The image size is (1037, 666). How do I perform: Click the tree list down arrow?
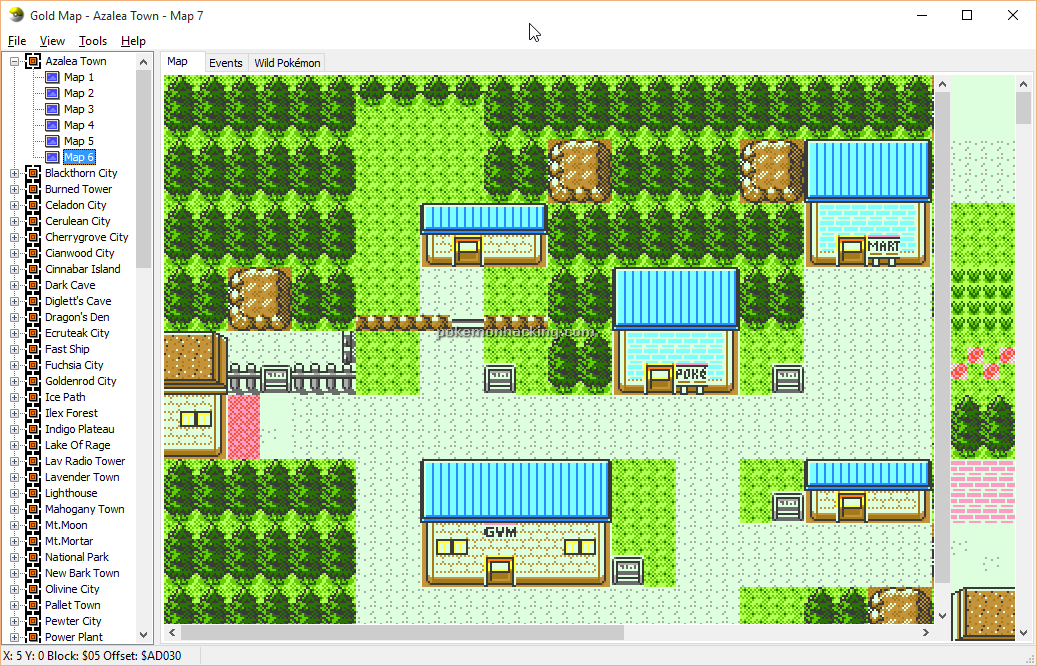tap(144, 635)
